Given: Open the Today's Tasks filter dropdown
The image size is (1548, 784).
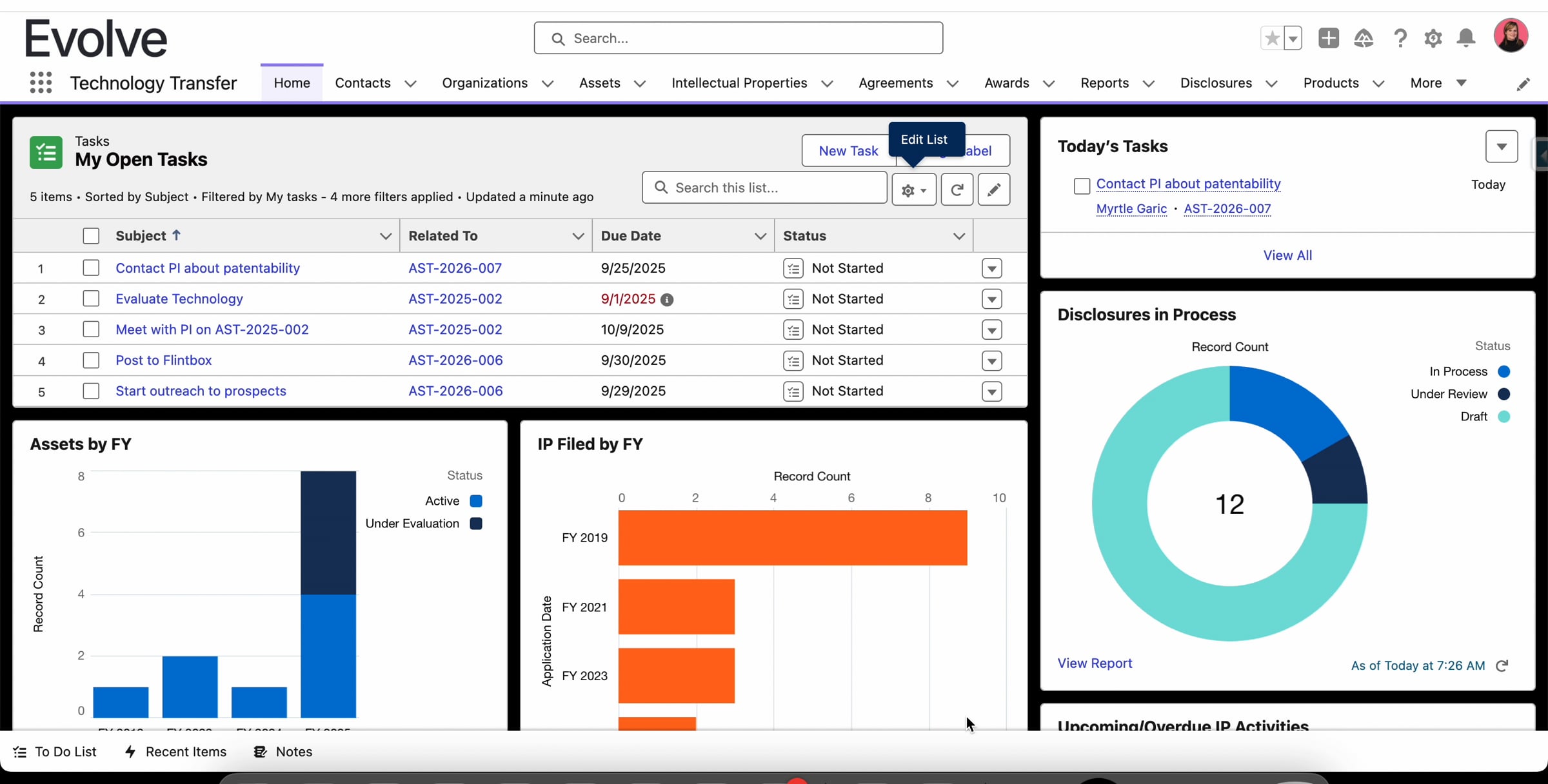Looking at the screenshot, I should pos(1501,146).
